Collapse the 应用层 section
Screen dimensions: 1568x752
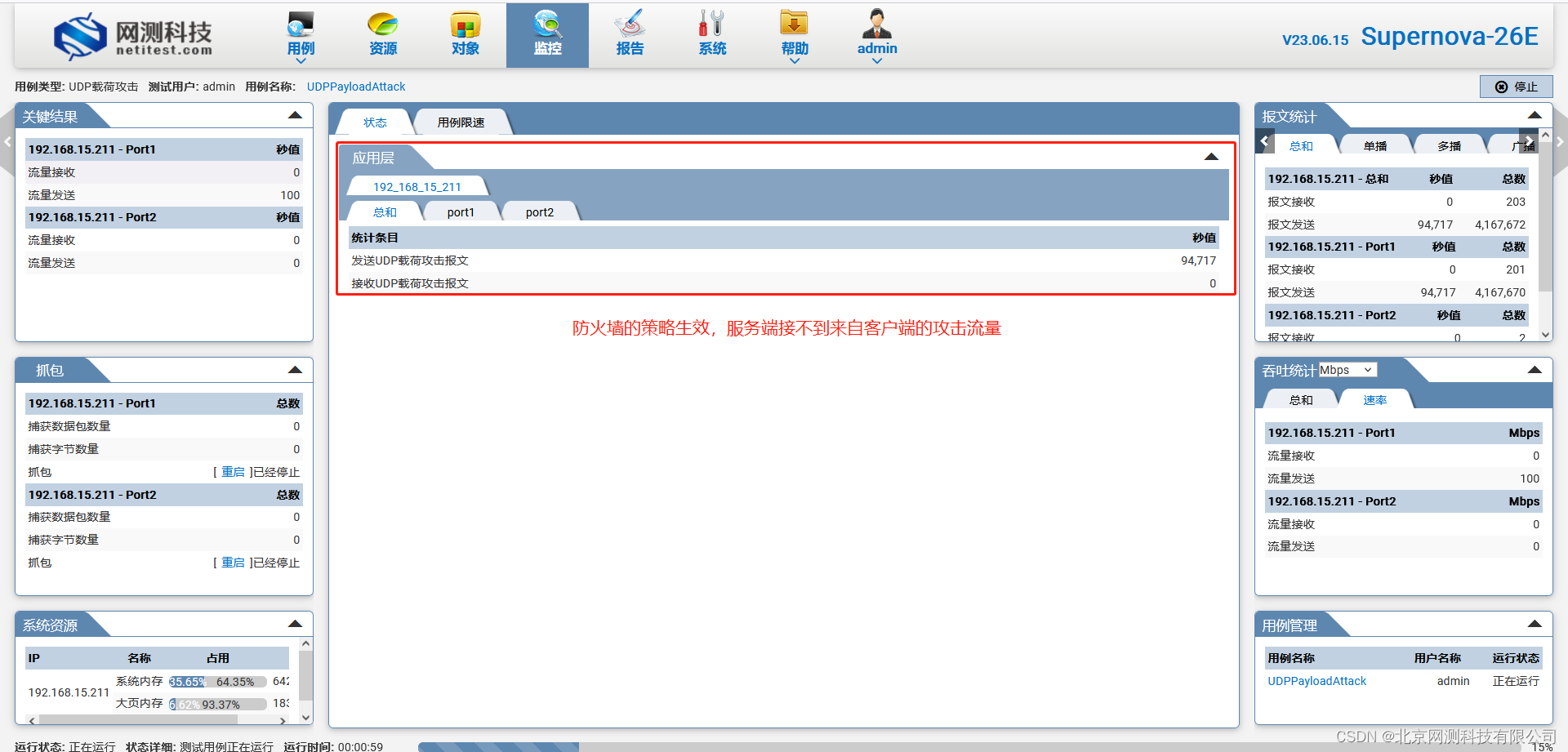click(1211, 157)
